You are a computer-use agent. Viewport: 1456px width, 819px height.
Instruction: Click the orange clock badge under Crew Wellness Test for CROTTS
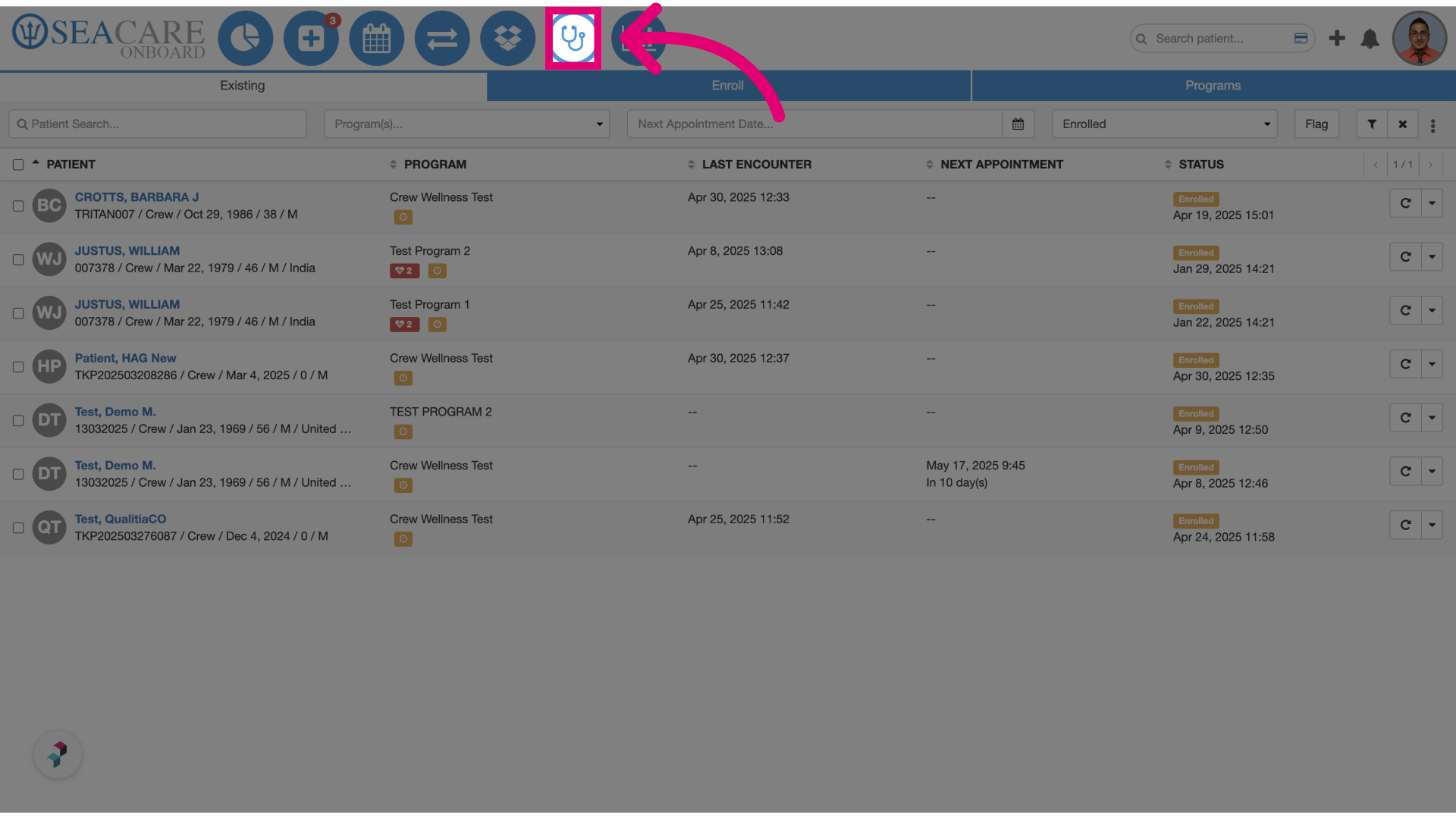403,217
